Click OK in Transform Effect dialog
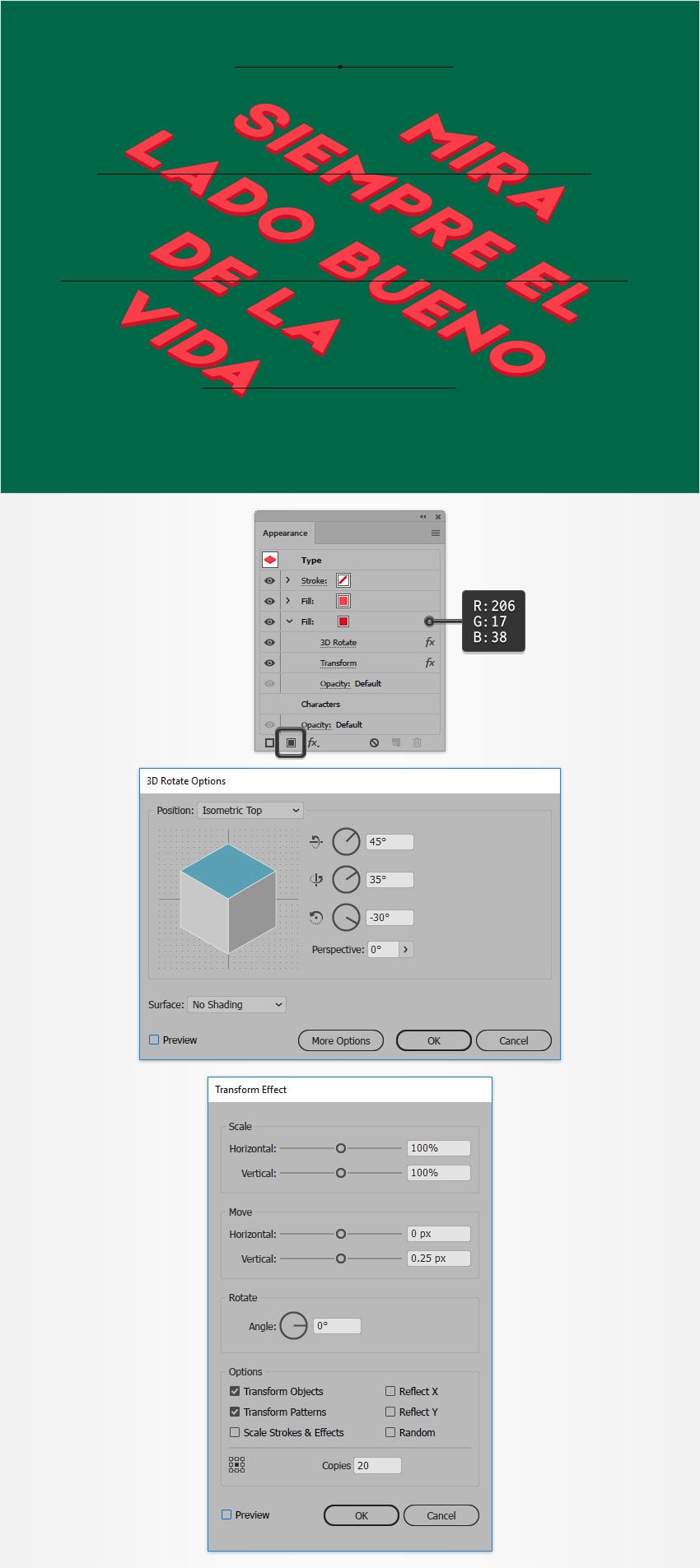 pos(362,1515)
